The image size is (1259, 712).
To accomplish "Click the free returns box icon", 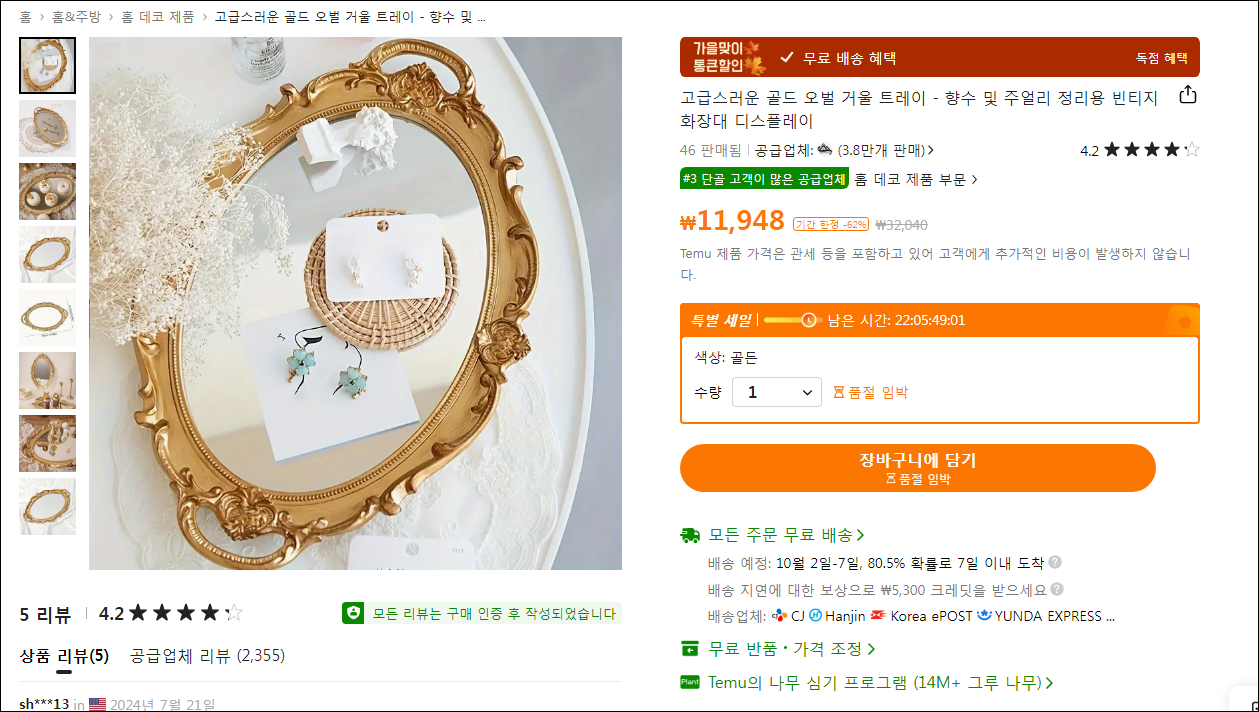I will [690, 649].
